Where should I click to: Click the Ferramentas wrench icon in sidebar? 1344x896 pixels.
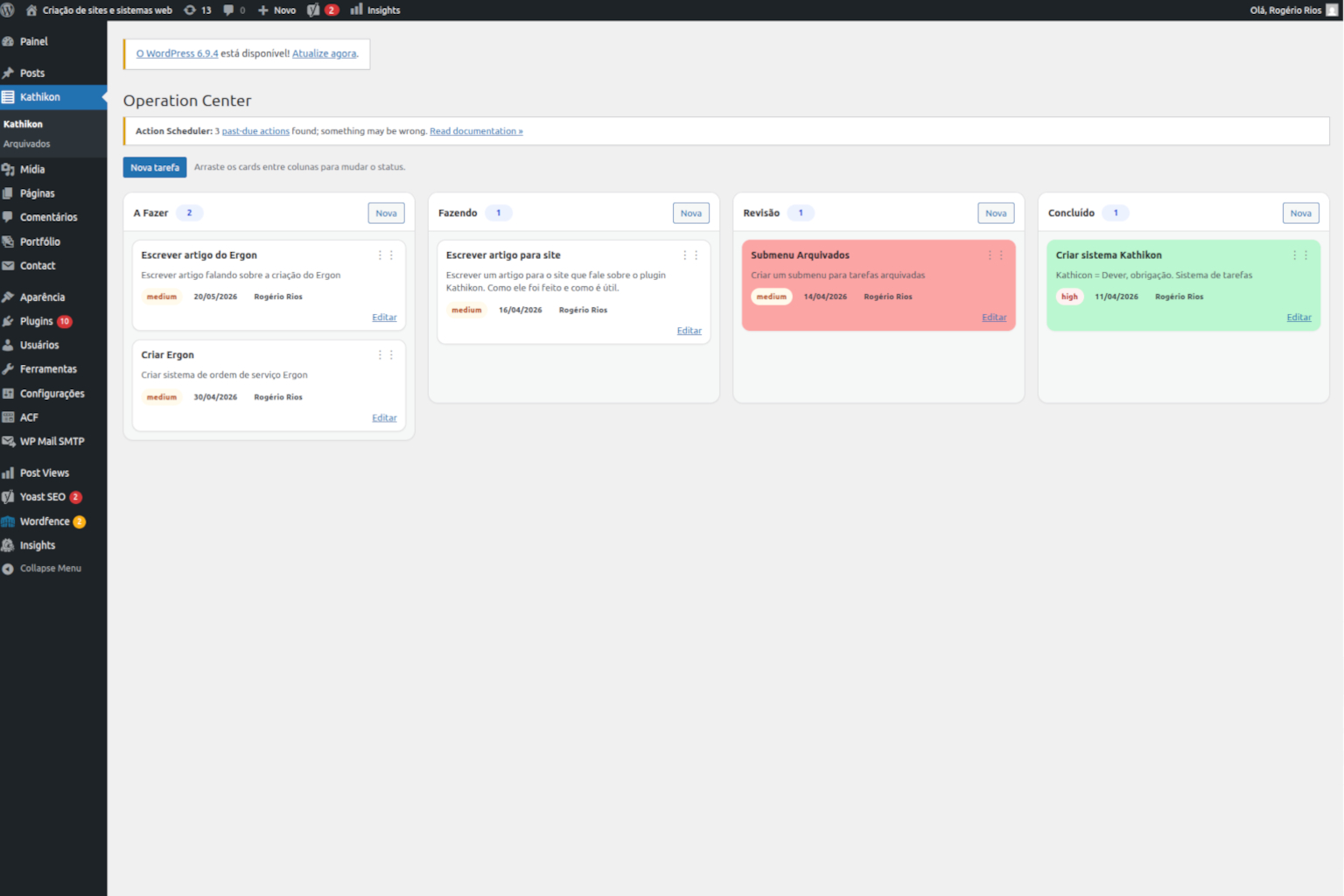8,369
